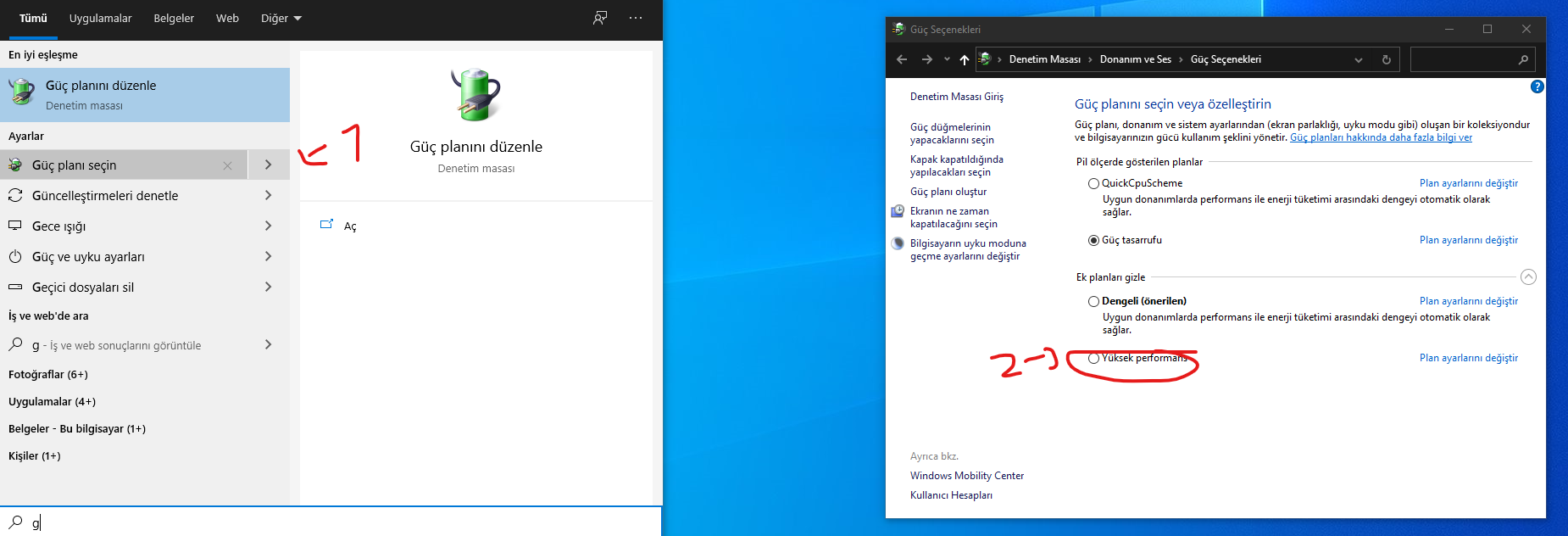Select Fotoğraflar (6+) category
1568x536 pixels.
tap(48, 374)
